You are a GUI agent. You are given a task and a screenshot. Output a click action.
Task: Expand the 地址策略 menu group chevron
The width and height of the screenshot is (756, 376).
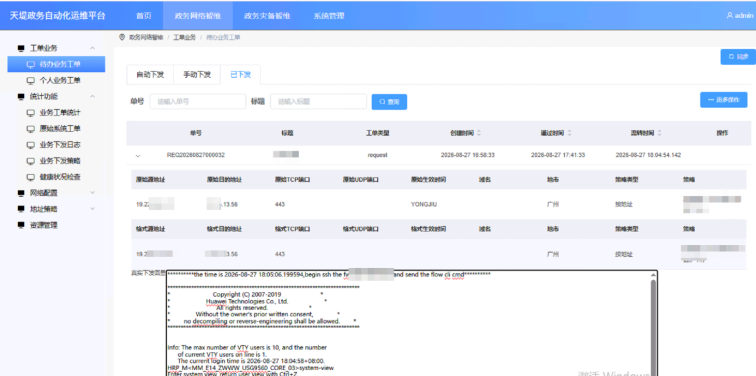93,209
